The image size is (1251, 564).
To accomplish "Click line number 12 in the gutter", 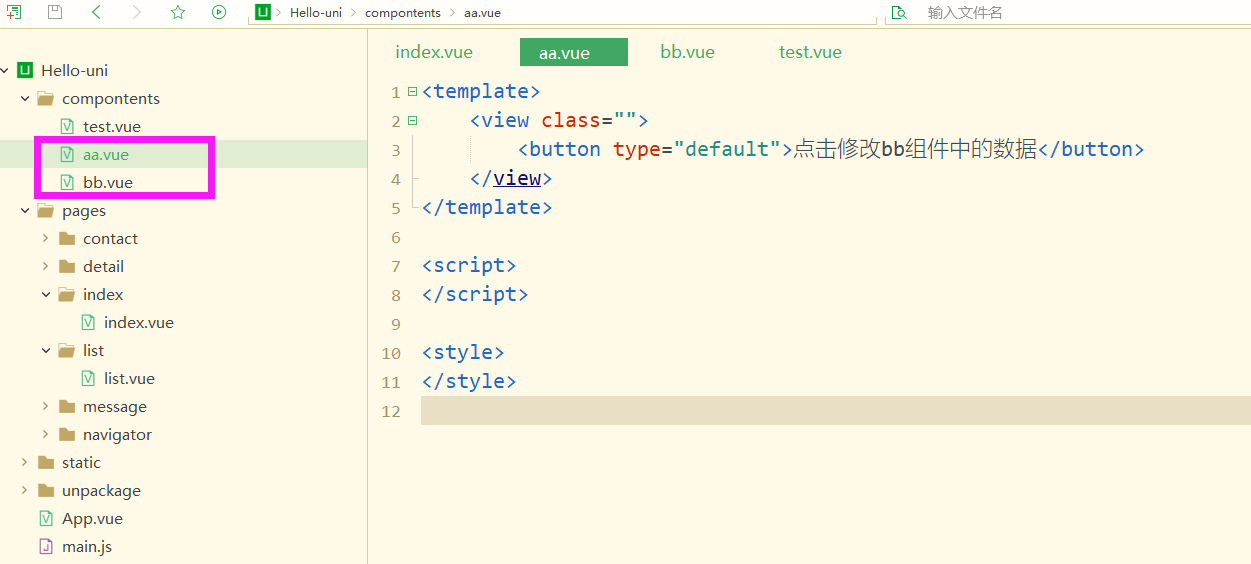I will [391, 411].
